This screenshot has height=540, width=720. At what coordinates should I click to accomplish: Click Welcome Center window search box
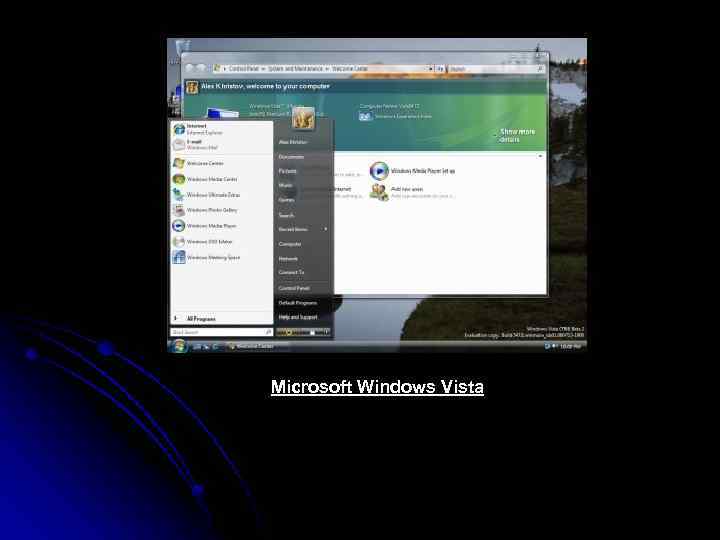tap(496, 68)
